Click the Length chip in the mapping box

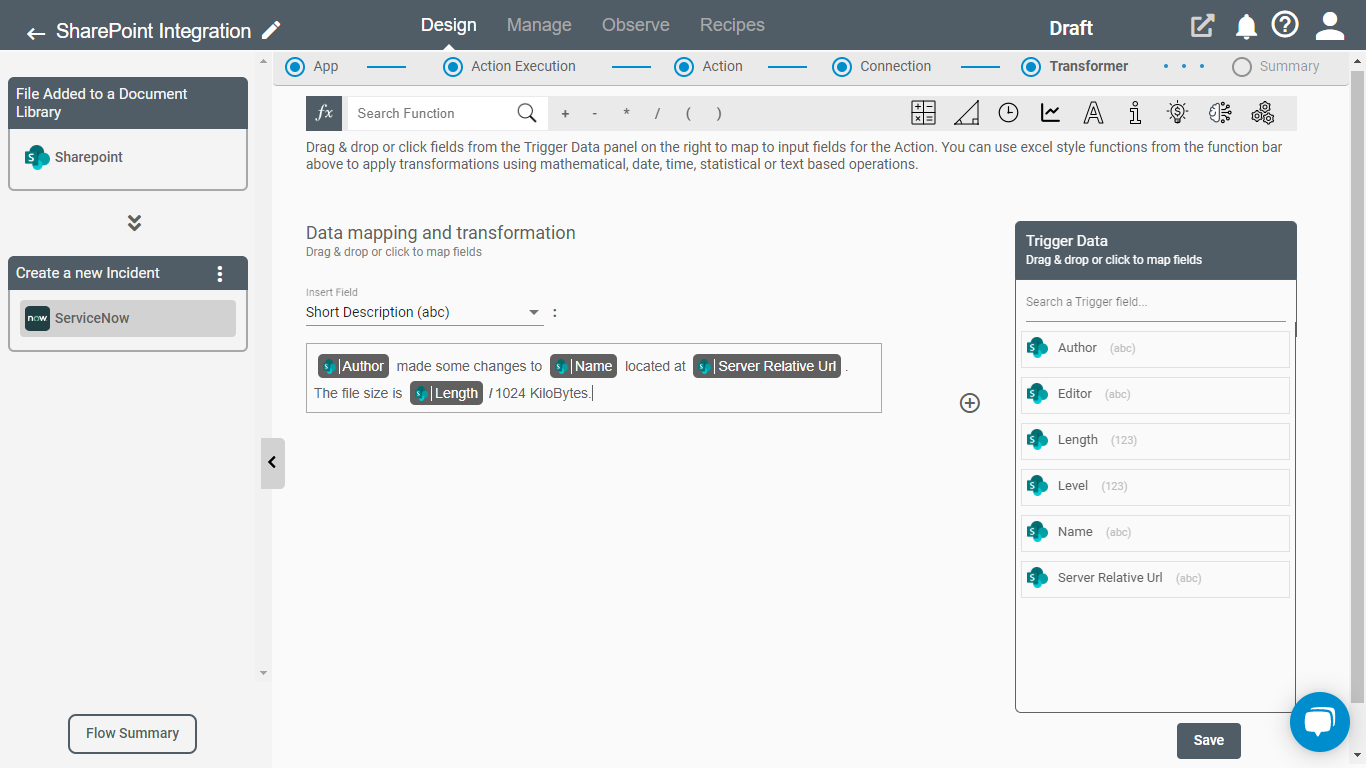click(x=447, y=393)
